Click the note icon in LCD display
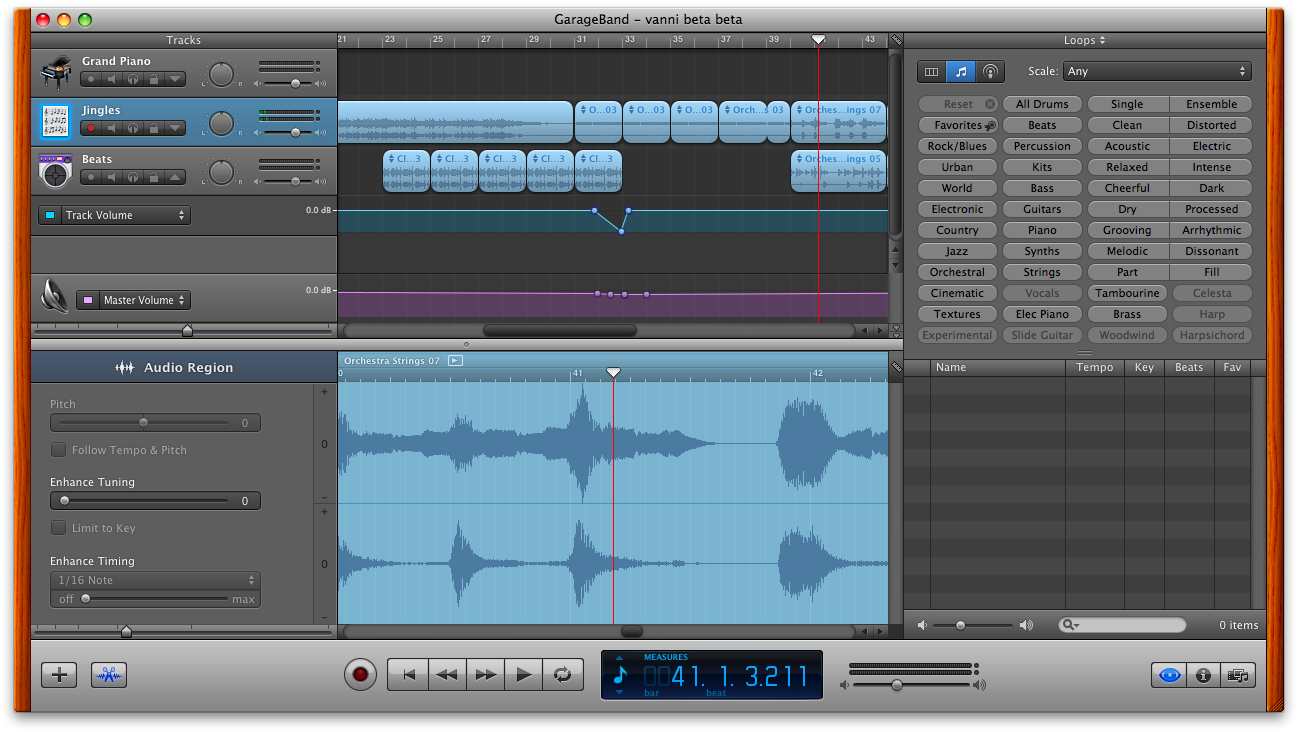 (x=619, y=675)
